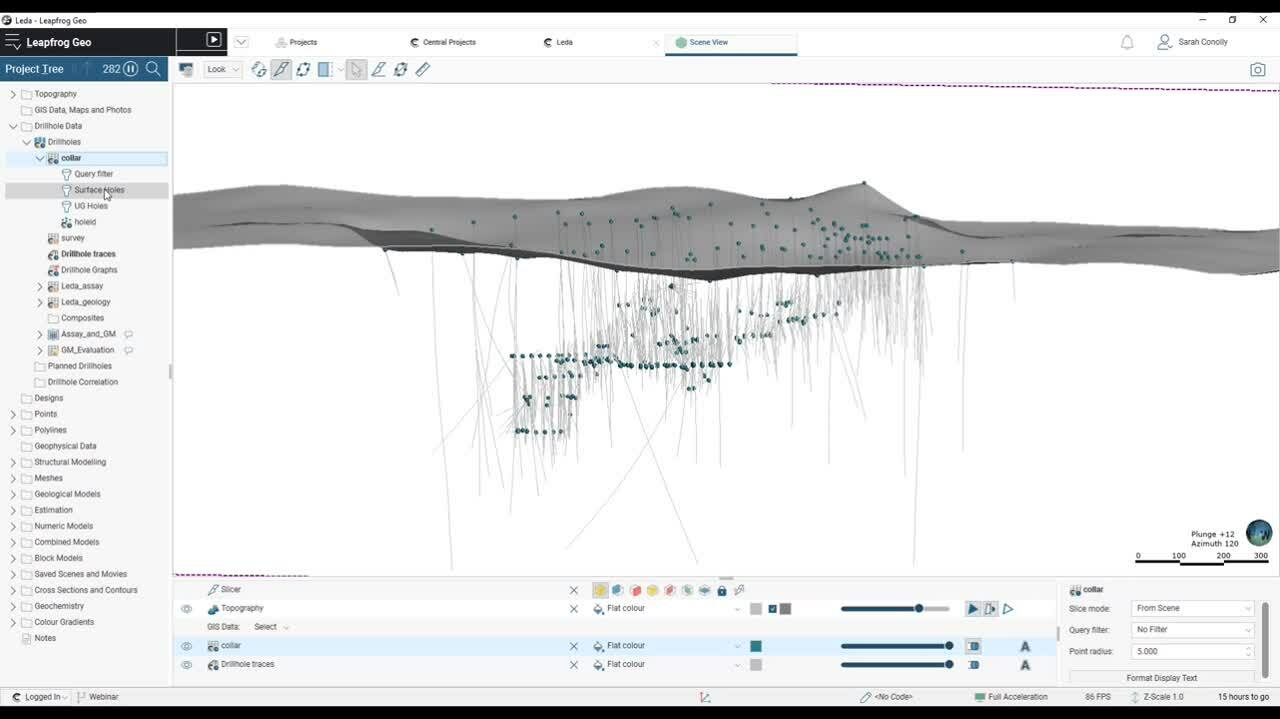Expand the Leda_assay table
This screenshot has width=1280, height=719.
40,286
